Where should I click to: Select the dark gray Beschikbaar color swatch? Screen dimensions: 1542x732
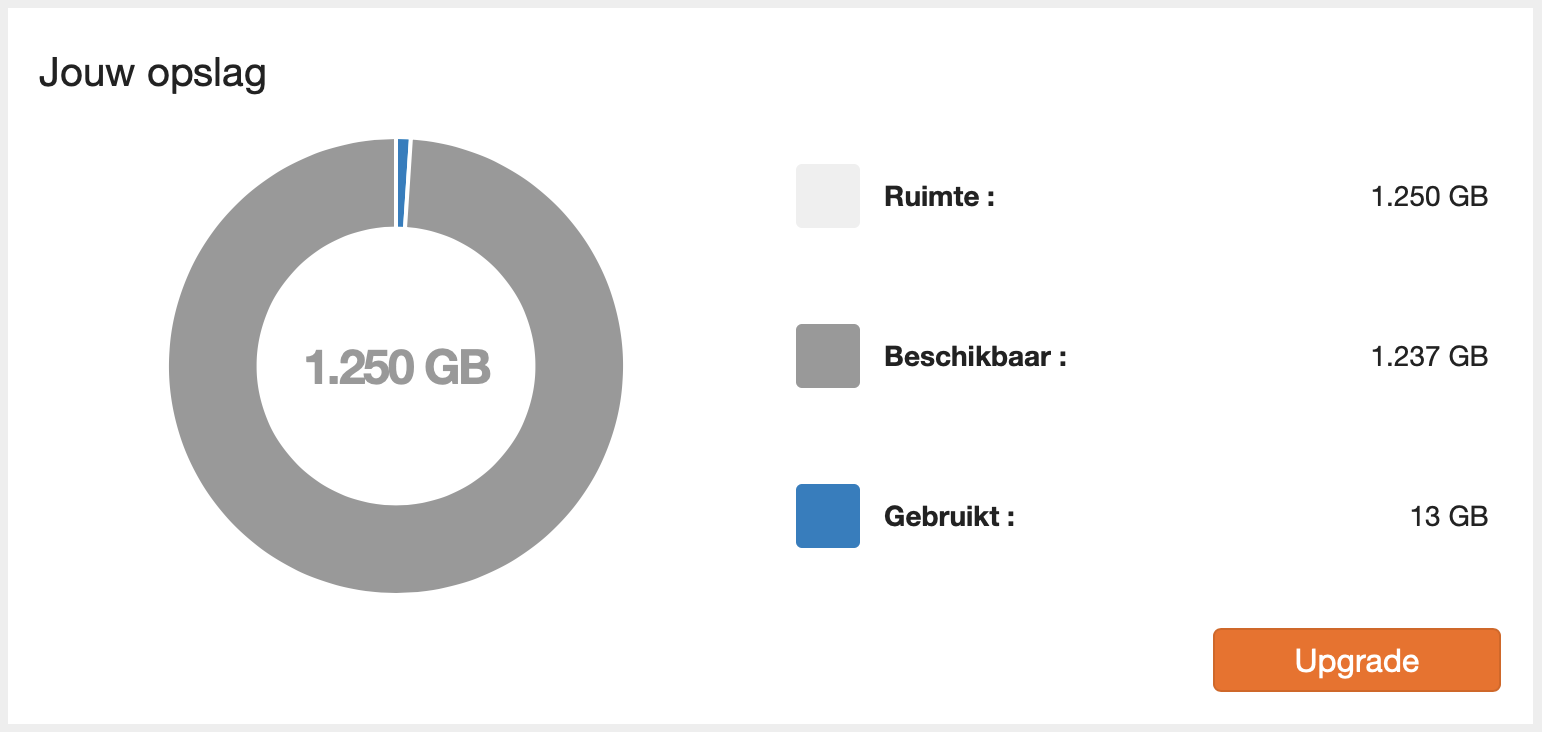pos(828,356)
